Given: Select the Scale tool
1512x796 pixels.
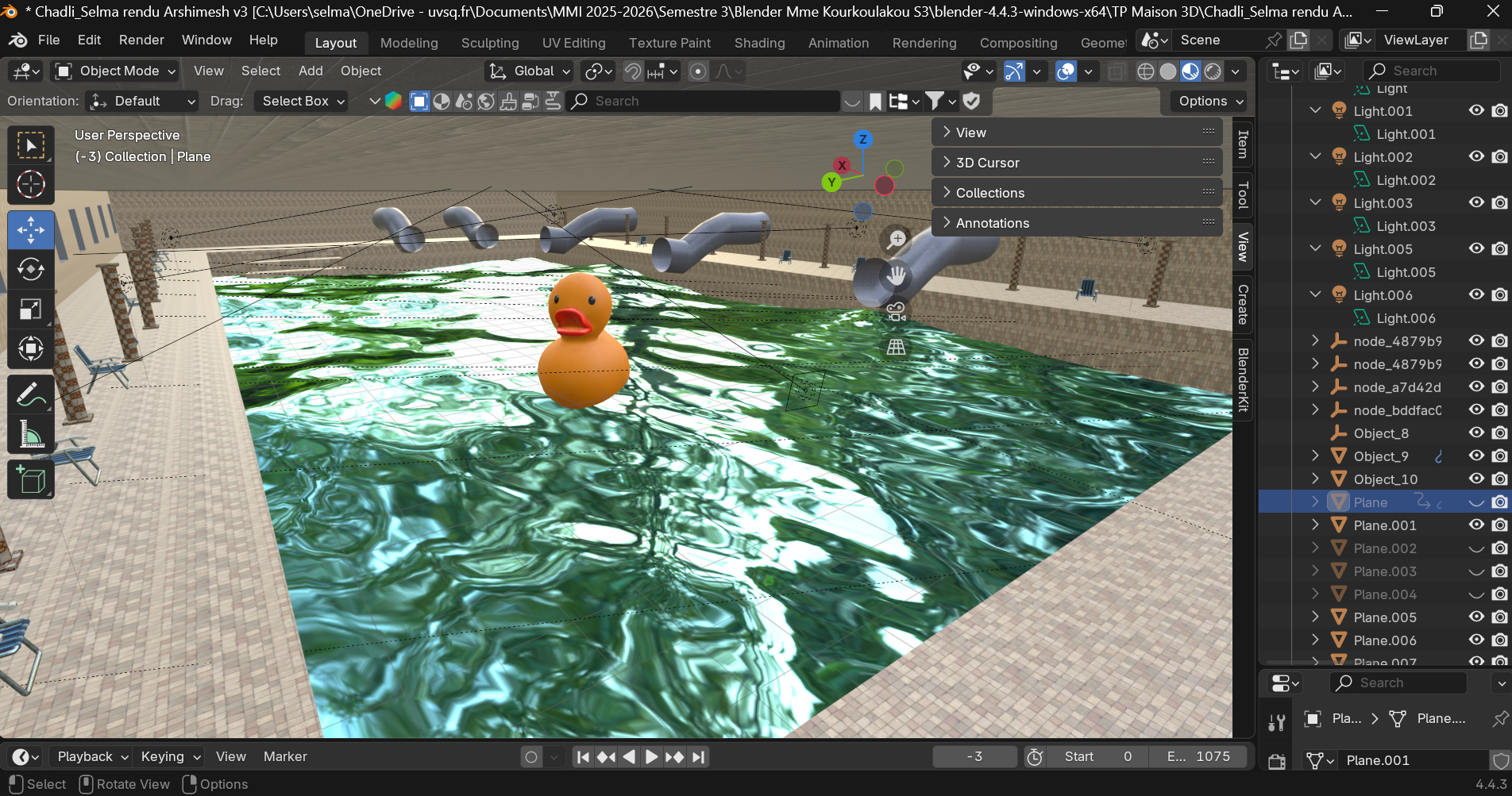Looking at the screenshot, I should (30, 310).
